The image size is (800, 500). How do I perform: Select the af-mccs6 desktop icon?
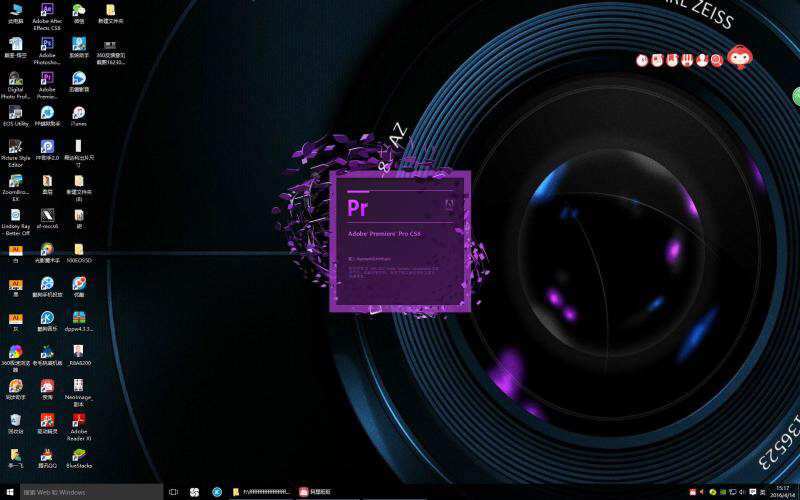47,218
